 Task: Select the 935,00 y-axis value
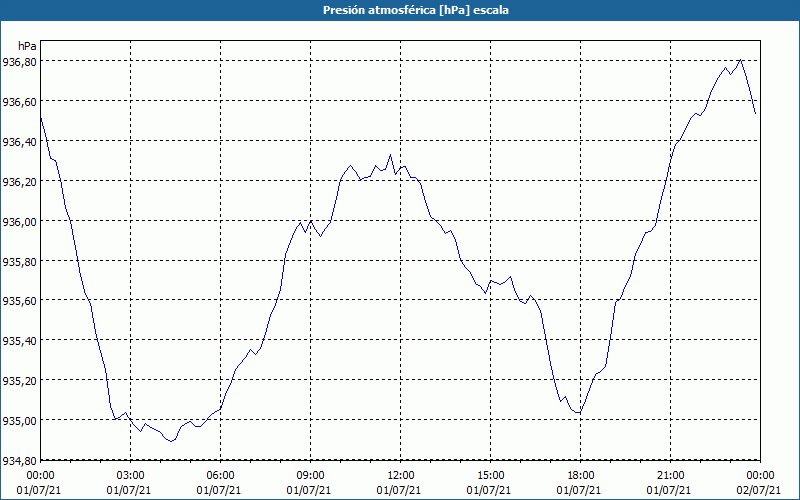(x=19, y=420)
